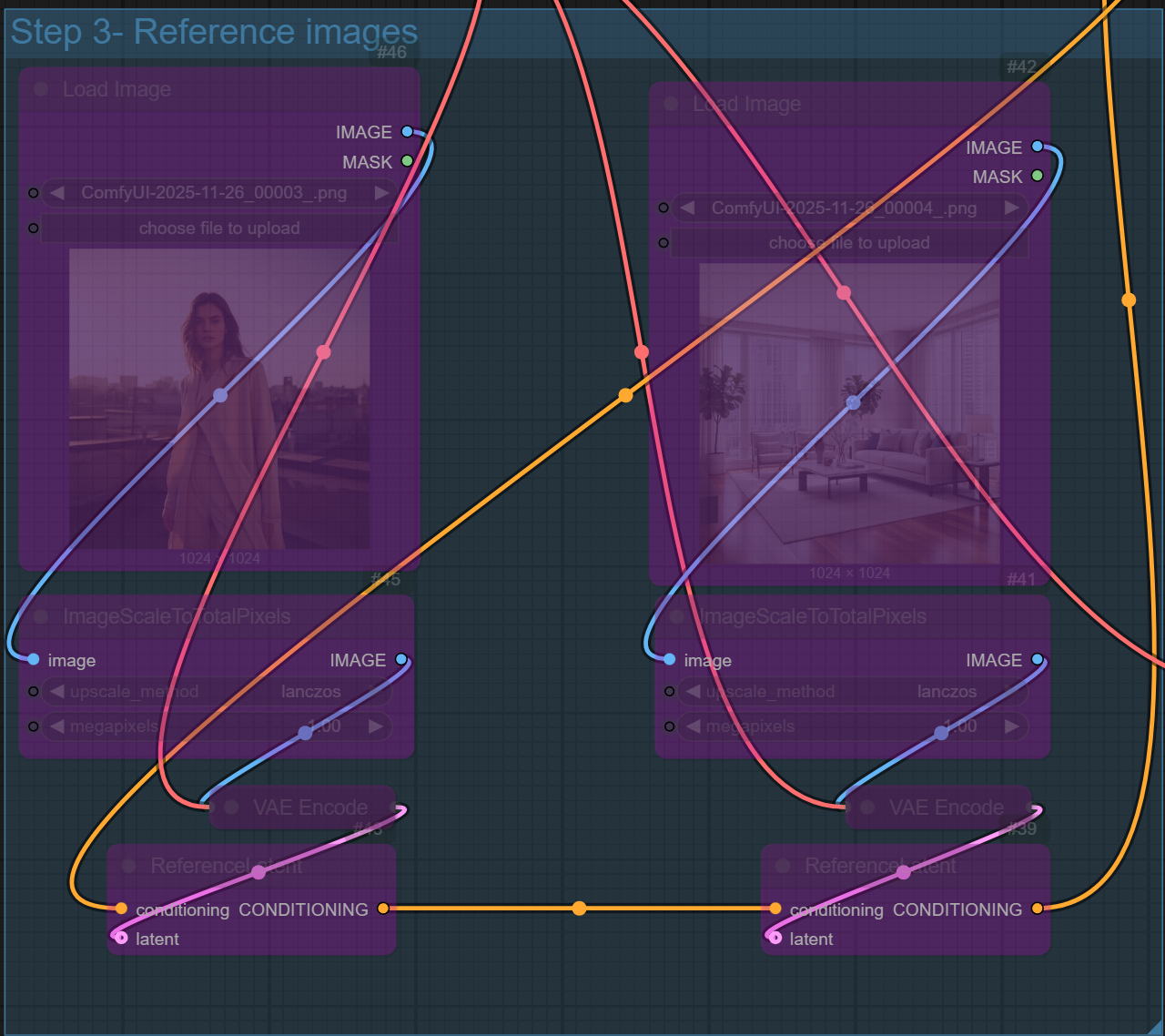Collapse Load Image node #46 via title dot
The height and width of the screenshot is (1036, 1165).
coord(41,89)
